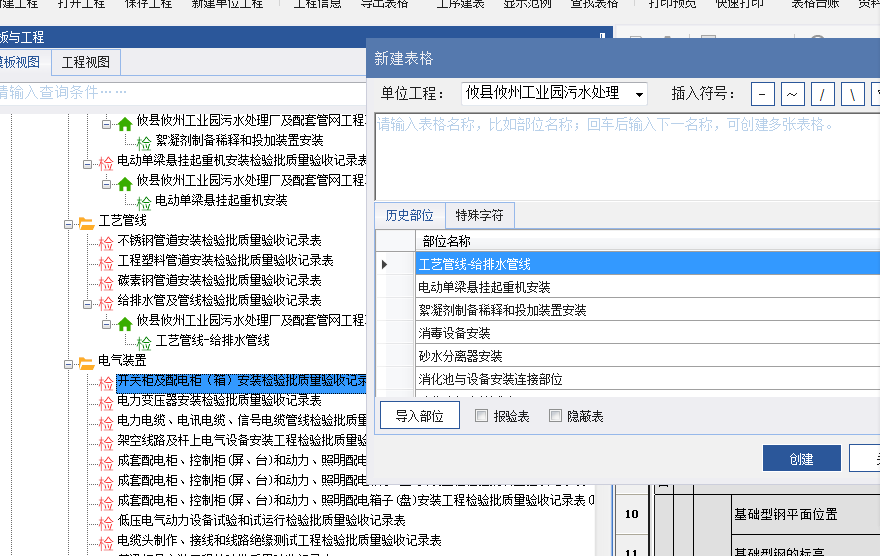
Task: Select 消毒设备安装 row in history list
Action: [x=455, y=333]
